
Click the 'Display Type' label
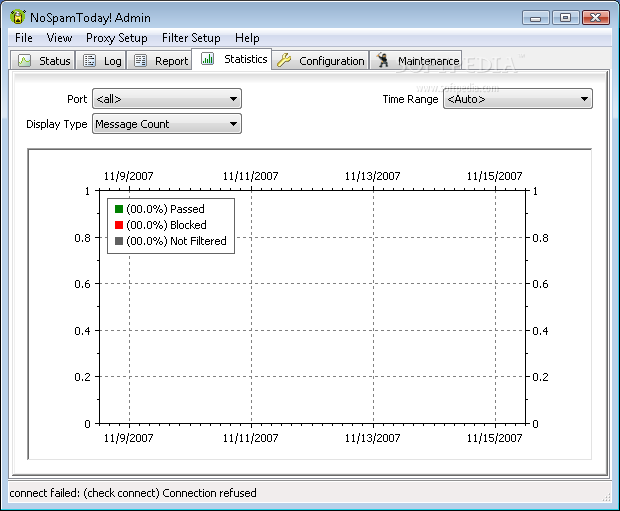pyautogui.click(x=57, y=124)
